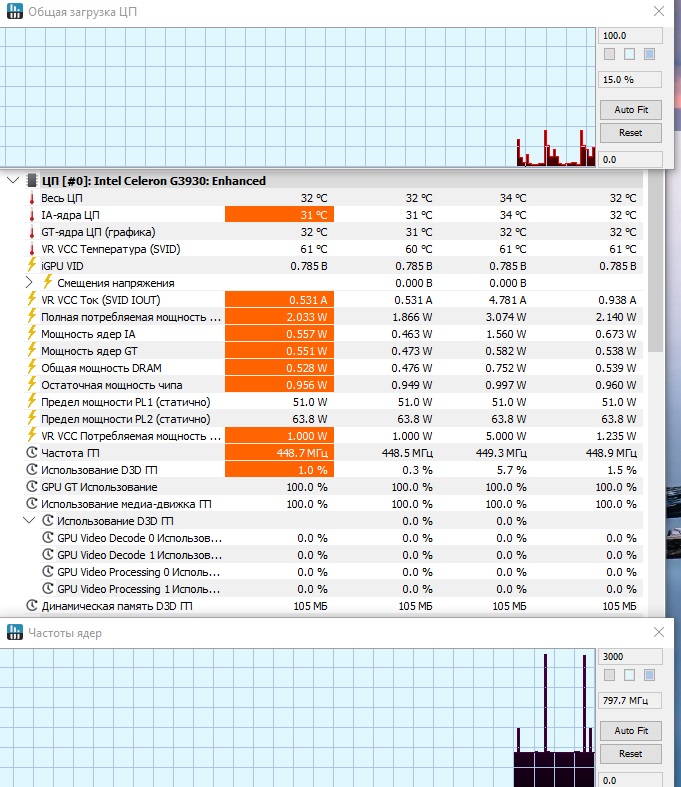Select the Весь ЦП sensor label
This screenshot has width=681, height=787.
pos(62,198)
